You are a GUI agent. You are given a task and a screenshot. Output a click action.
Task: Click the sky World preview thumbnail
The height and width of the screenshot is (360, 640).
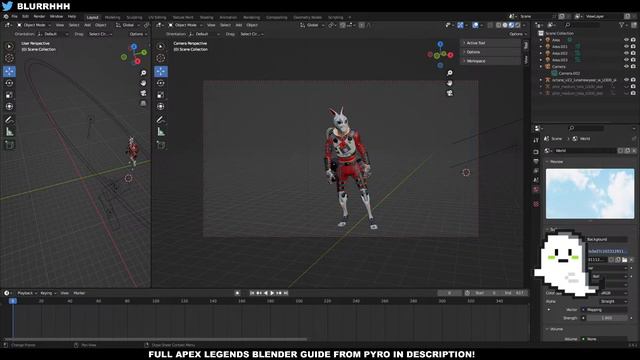590,193
